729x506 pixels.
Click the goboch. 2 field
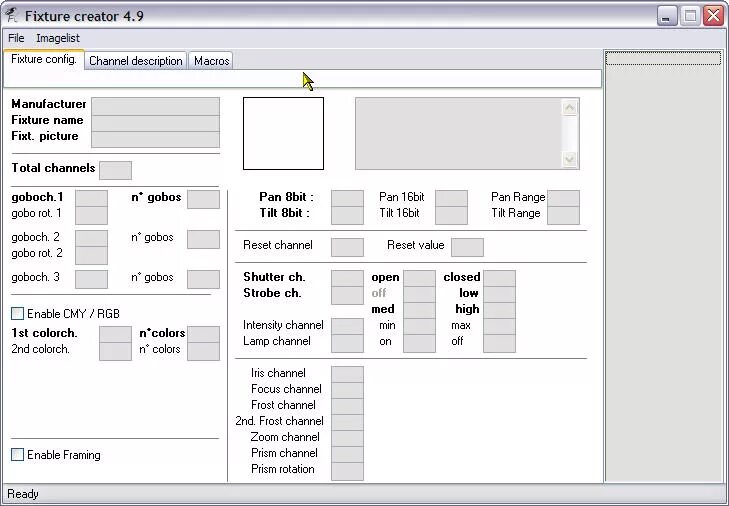pyautogui.click(x=91, y=239)
